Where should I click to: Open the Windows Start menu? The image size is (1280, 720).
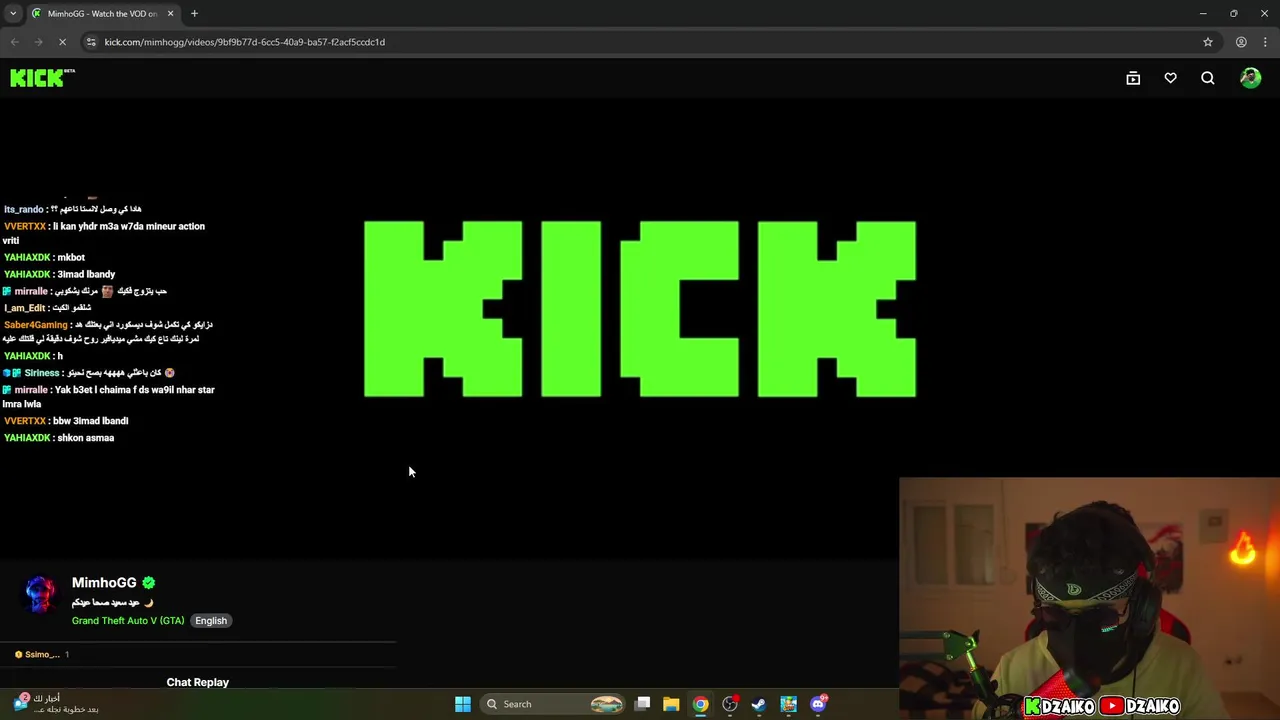click(463, 704)
